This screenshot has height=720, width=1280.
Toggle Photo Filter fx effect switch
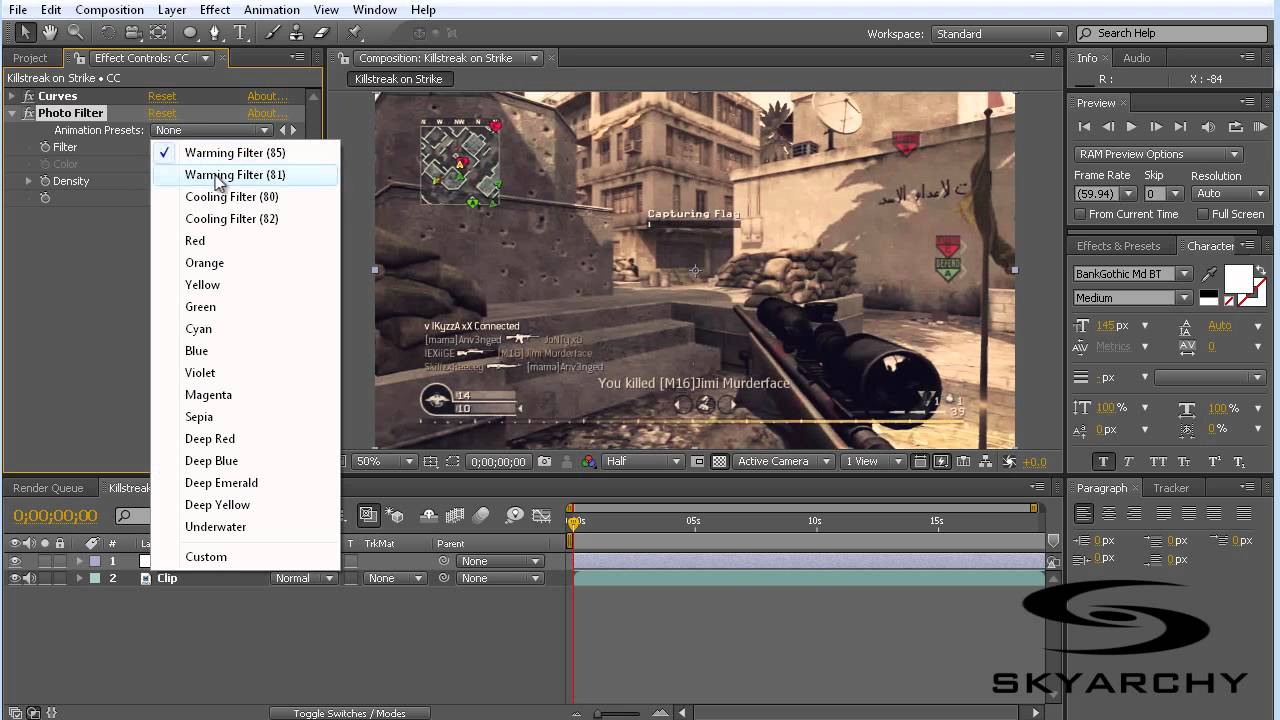click(28, 113)
